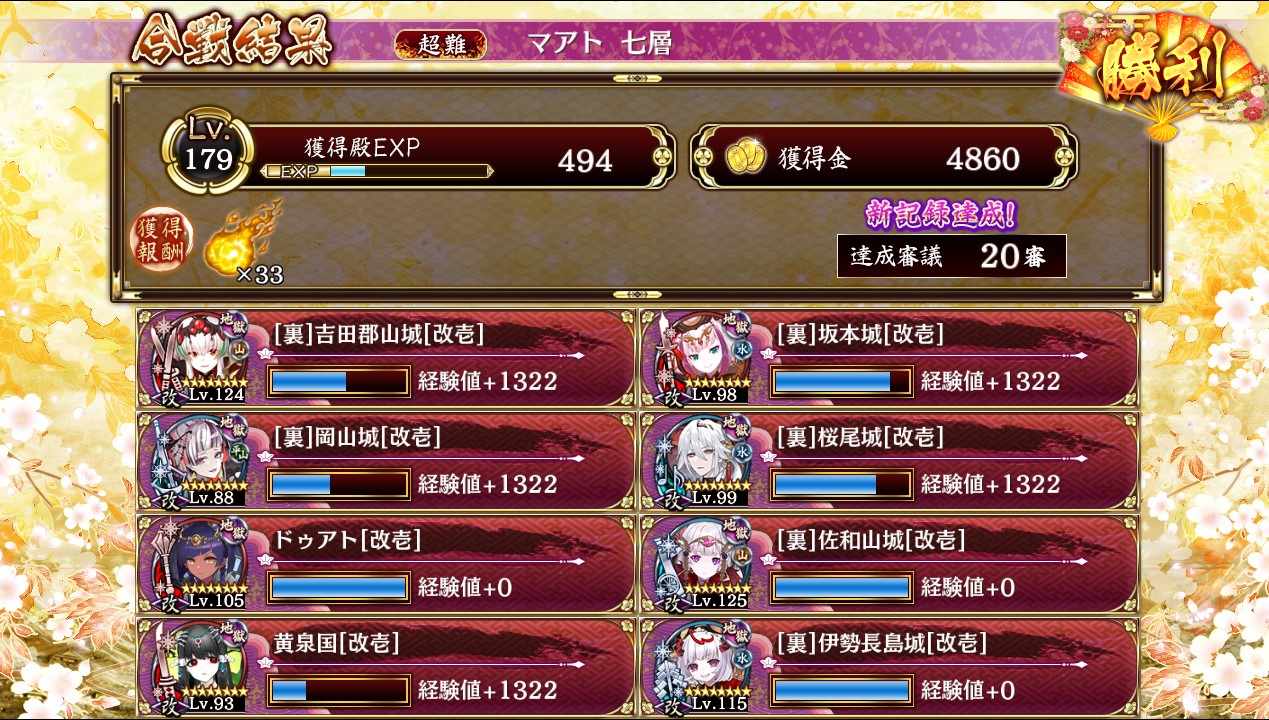1269x720 pixels.
Task: Click the 超難 difficulty badge
Action: [x=441, y=44]
